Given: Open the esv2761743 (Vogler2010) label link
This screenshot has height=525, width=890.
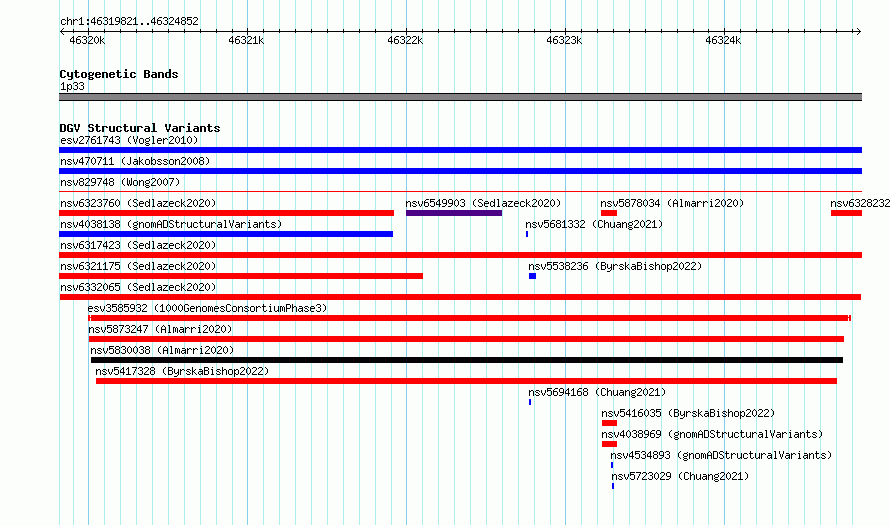Looking at the screenshot, I should click(x=129, y=140).
